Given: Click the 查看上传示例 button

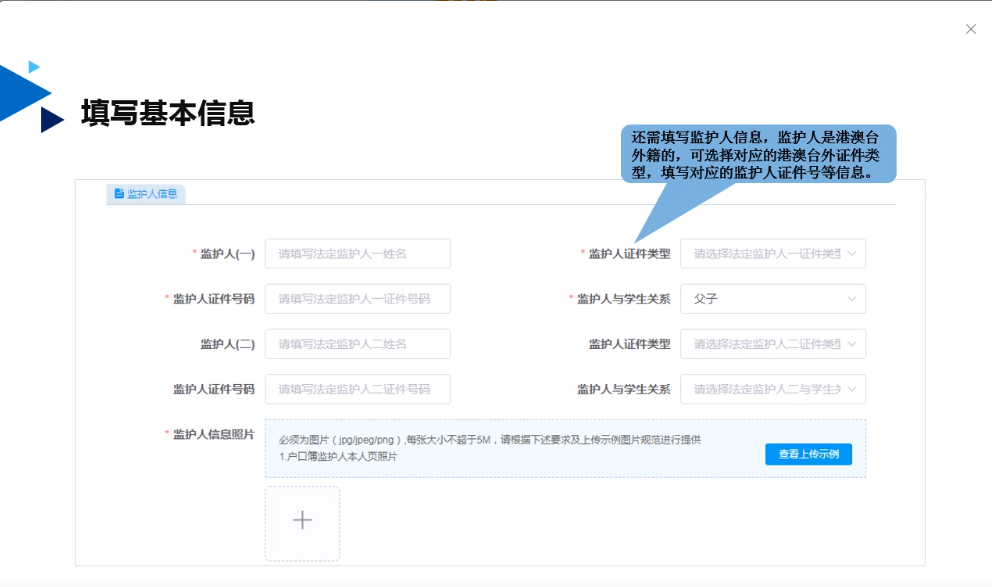Looking at the screenshot, I should (808, 454).
